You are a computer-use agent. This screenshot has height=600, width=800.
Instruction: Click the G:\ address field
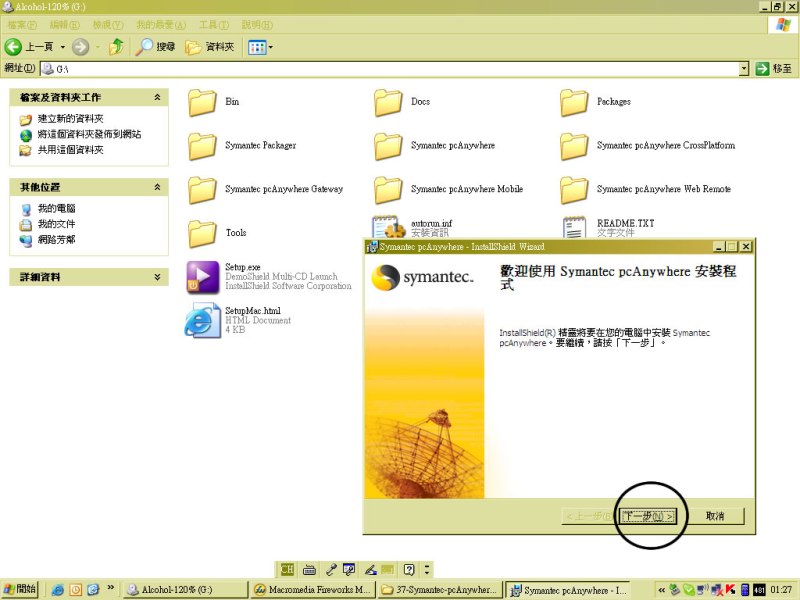(389, 68)
